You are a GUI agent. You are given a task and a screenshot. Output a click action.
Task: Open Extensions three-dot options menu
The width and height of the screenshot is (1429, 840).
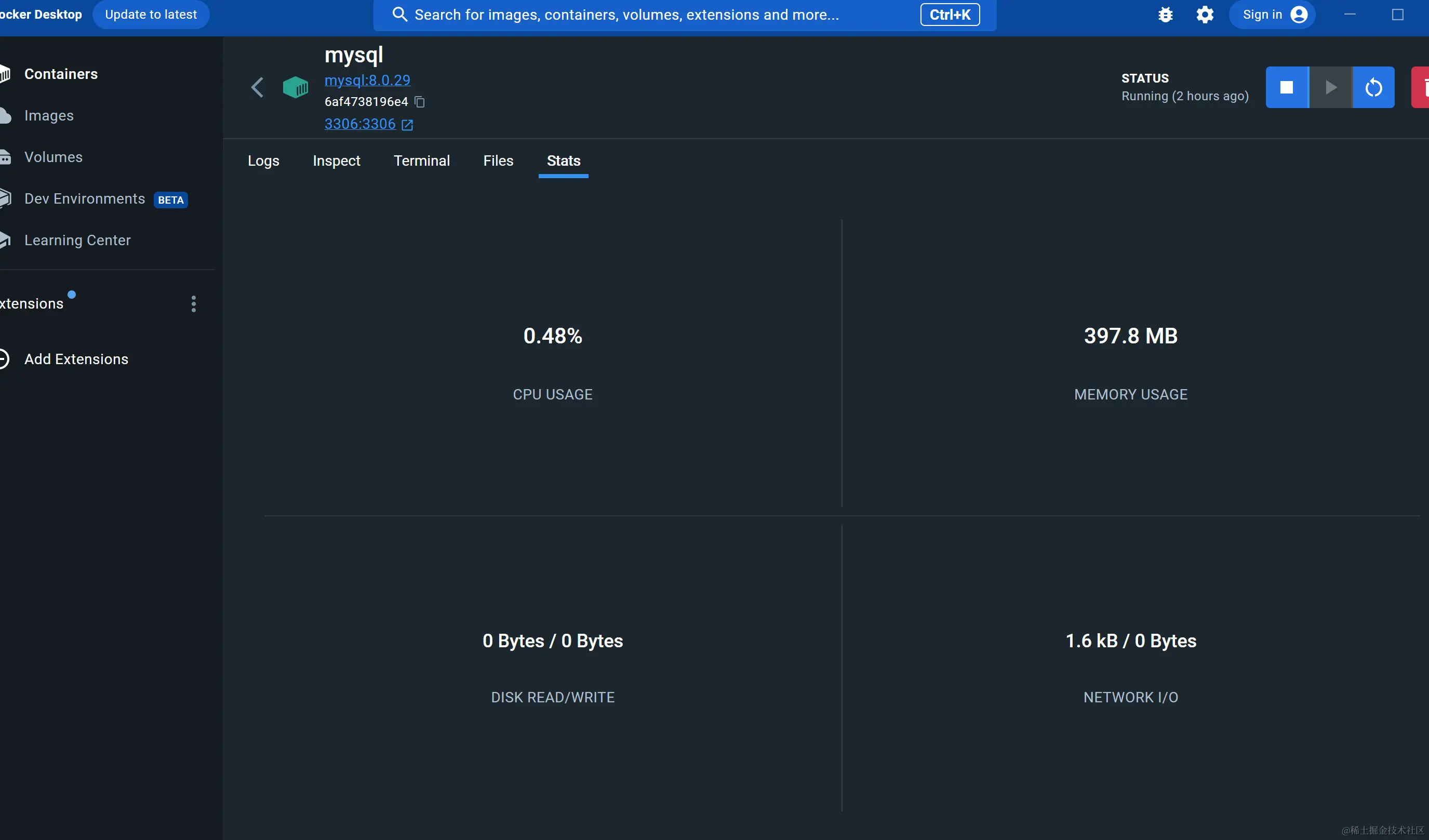[x=193, y=304]
